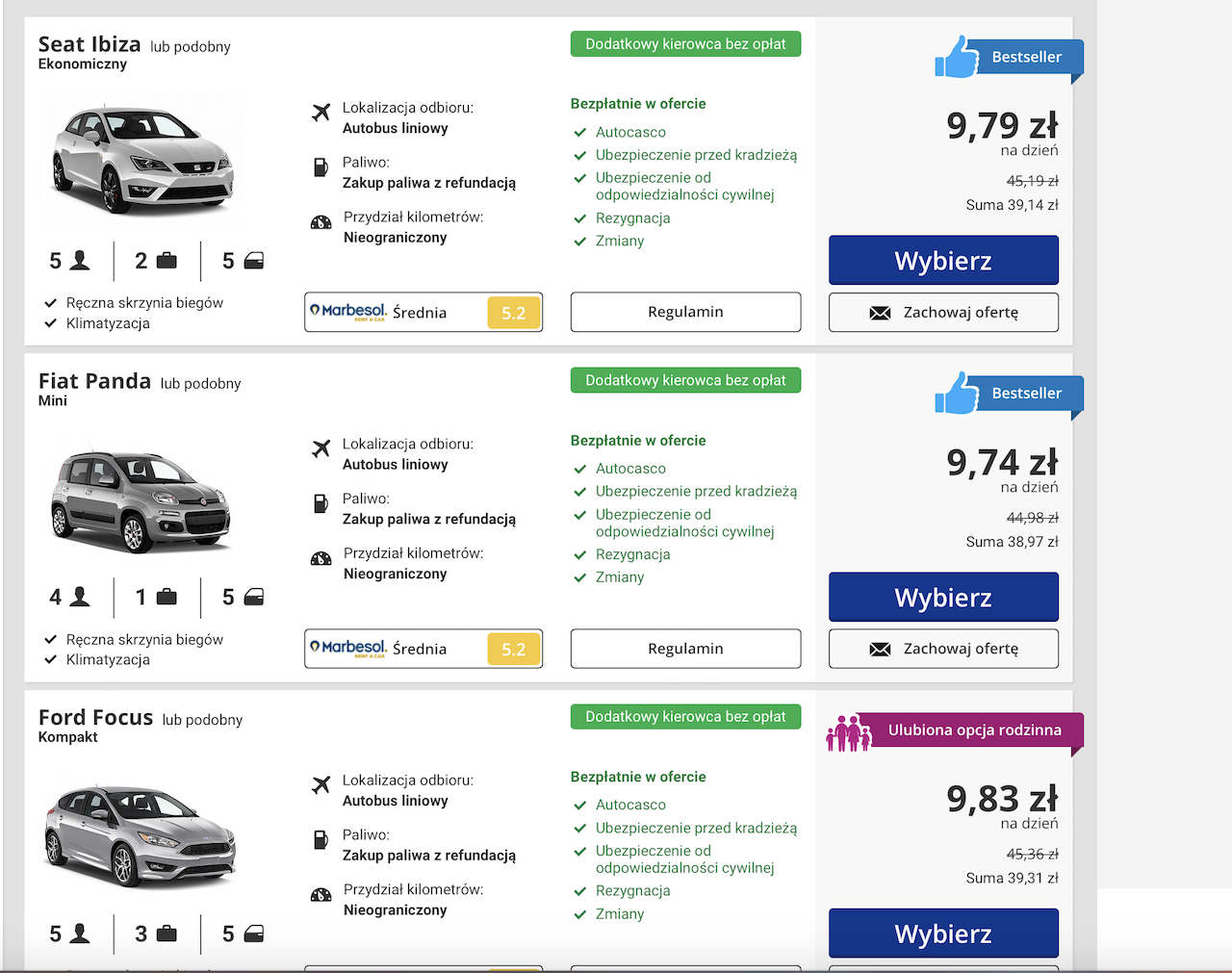Click the speedometer mileage icon for Fiat Panda

click(321, 558)
